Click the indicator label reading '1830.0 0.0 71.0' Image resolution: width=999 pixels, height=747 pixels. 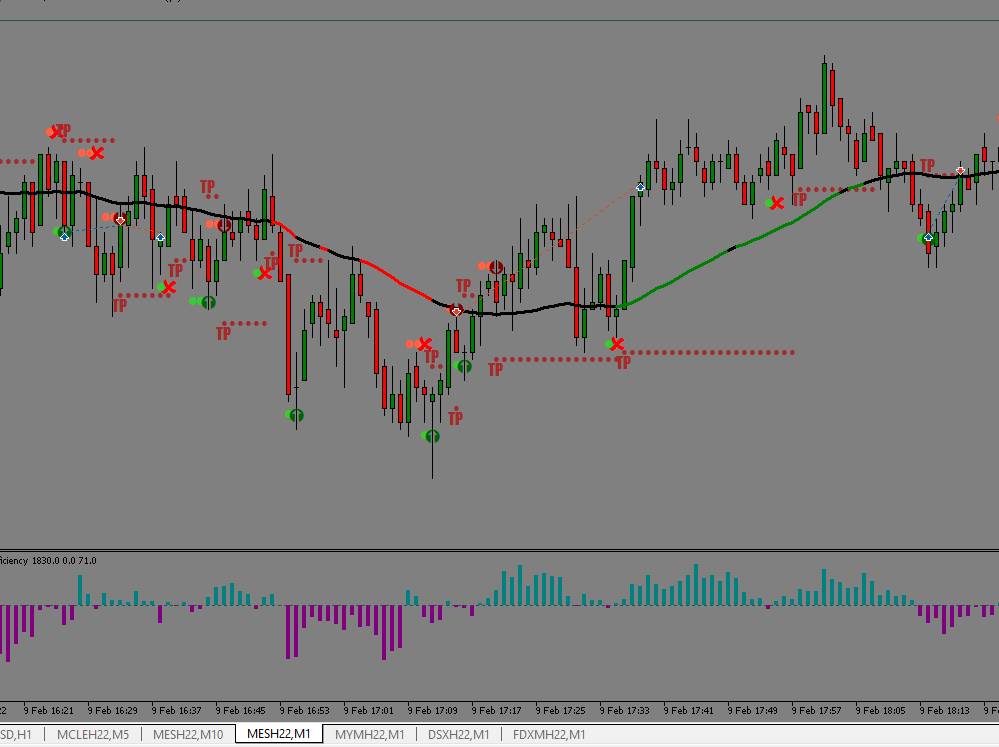[x=64, y=561]
